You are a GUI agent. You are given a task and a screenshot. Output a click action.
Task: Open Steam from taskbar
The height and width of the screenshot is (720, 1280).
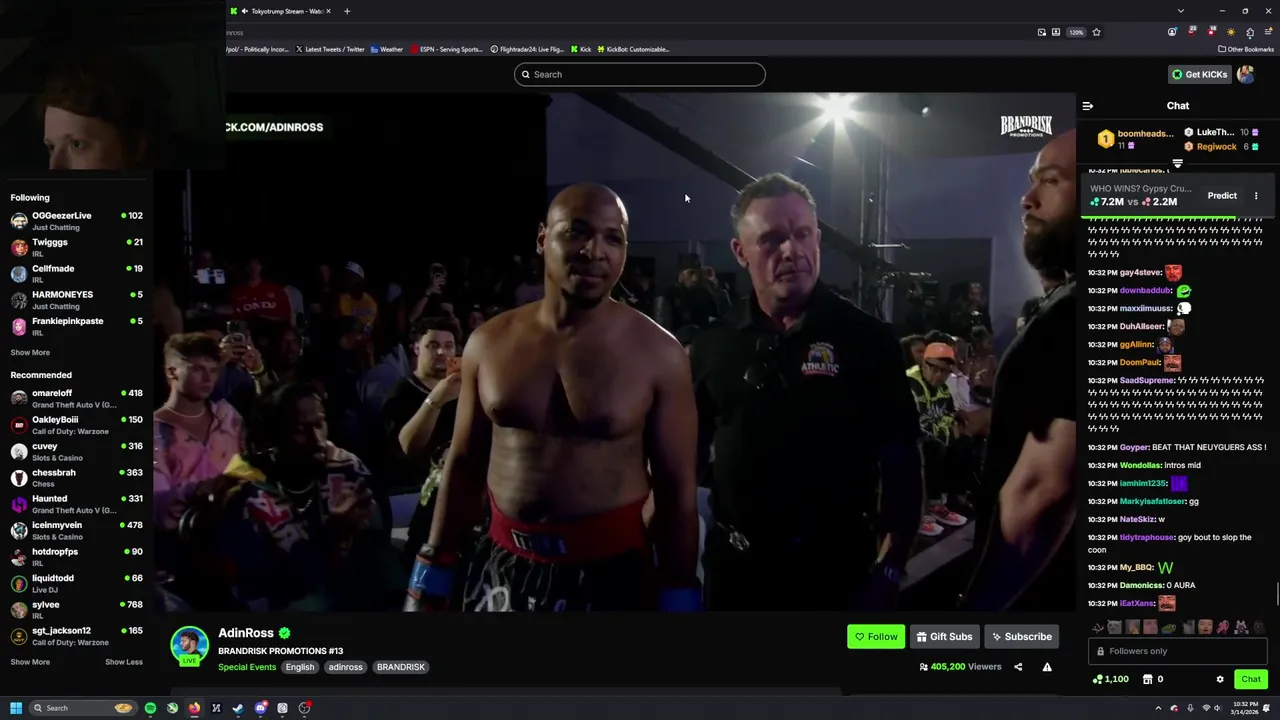[238, 708]
